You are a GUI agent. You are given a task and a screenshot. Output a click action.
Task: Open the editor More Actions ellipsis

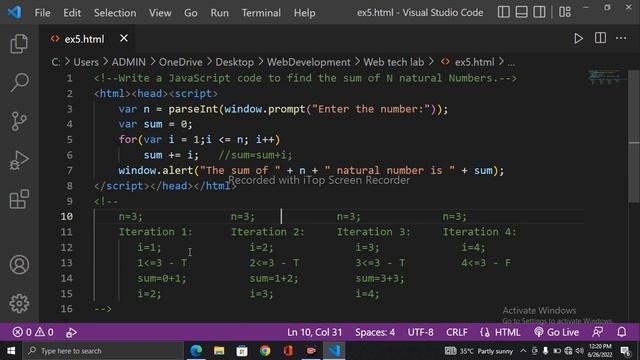point(621,38)
